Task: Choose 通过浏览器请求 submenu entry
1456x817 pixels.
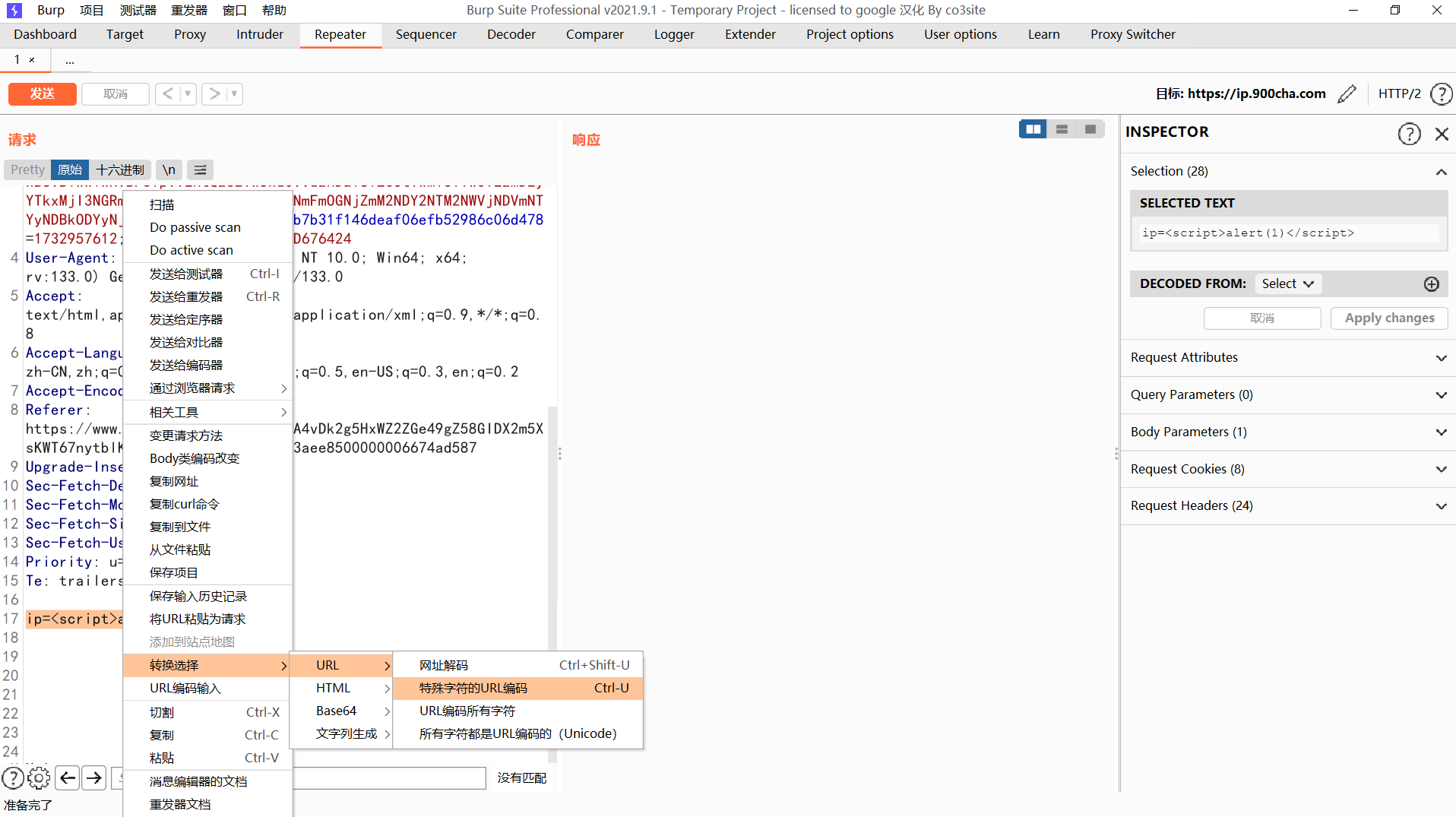Action: [207, 388]
